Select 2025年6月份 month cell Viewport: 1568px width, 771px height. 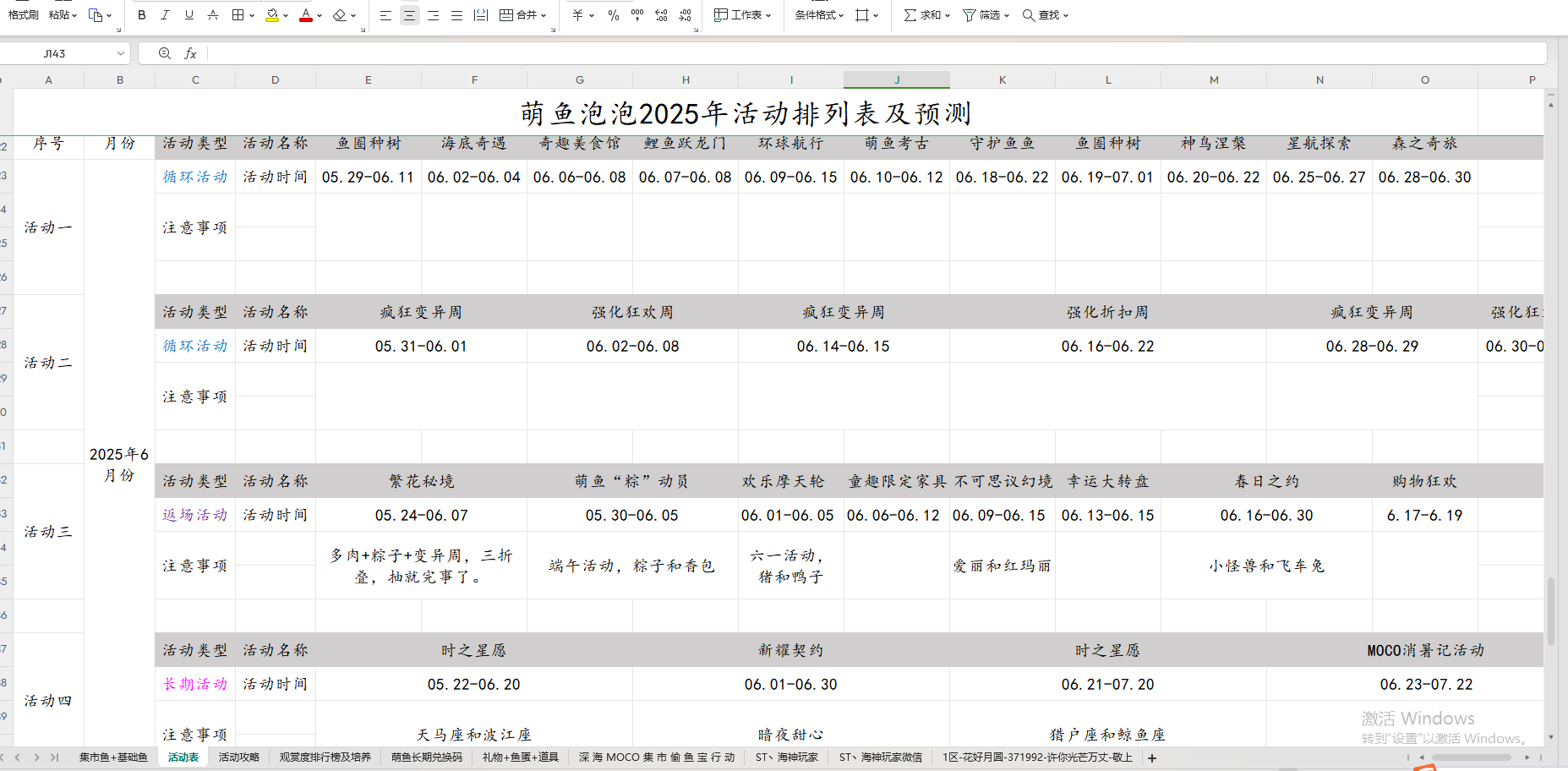pos(119,464)
